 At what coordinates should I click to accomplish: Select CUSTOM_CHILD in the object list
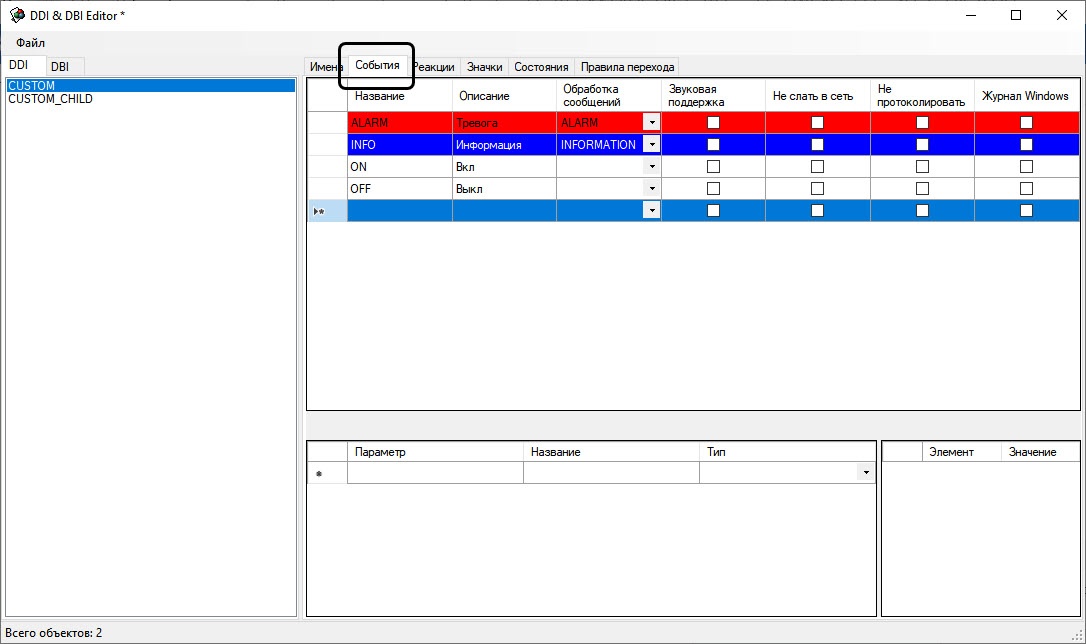coord(50,99)
